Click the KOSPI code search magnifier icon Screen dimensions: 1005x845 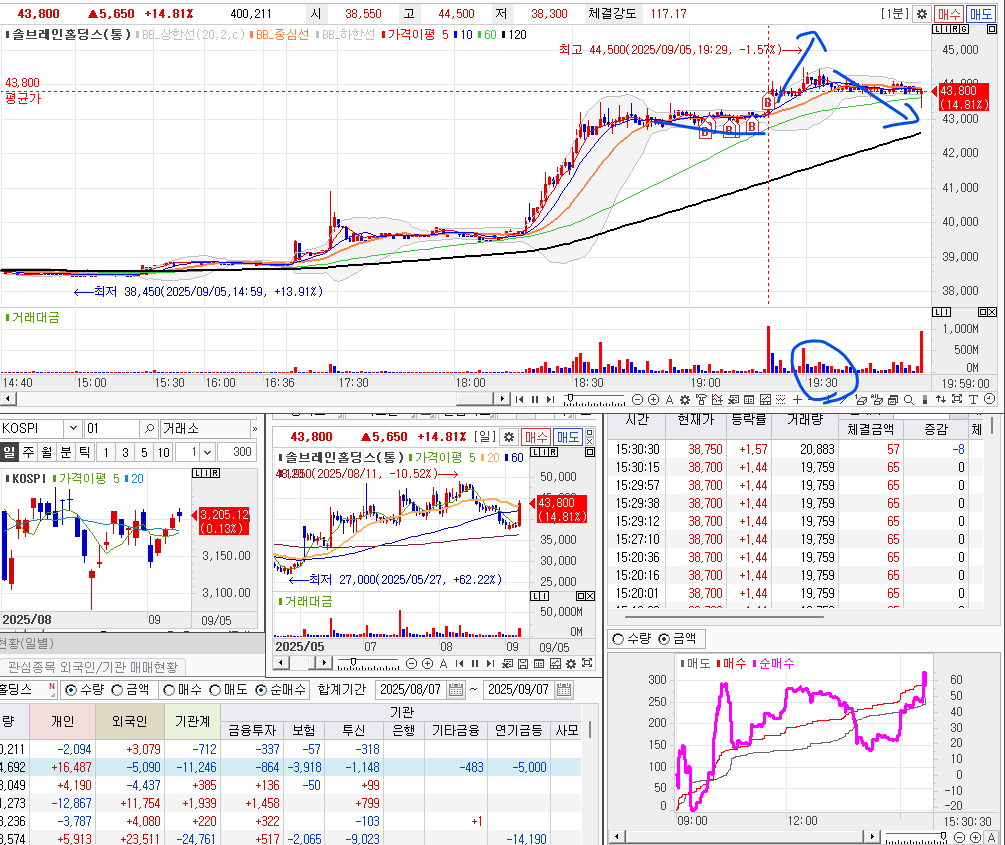[x=149, y=428]
